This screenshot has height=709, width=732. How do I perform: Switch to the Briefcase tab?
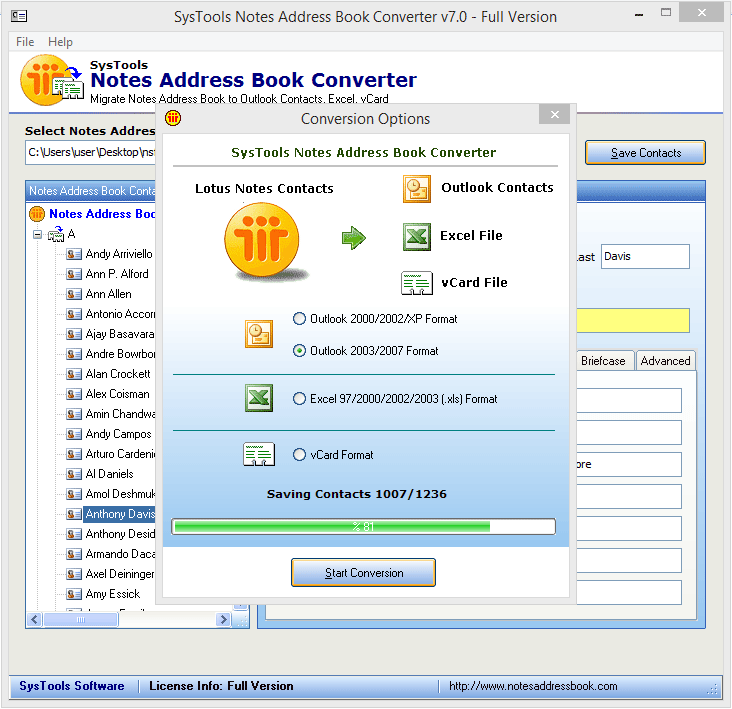click(604, 361)
